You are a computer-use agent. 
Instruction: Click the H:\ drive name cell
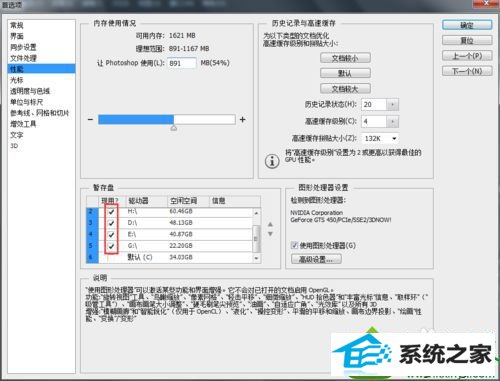click(x=132, y=211)
